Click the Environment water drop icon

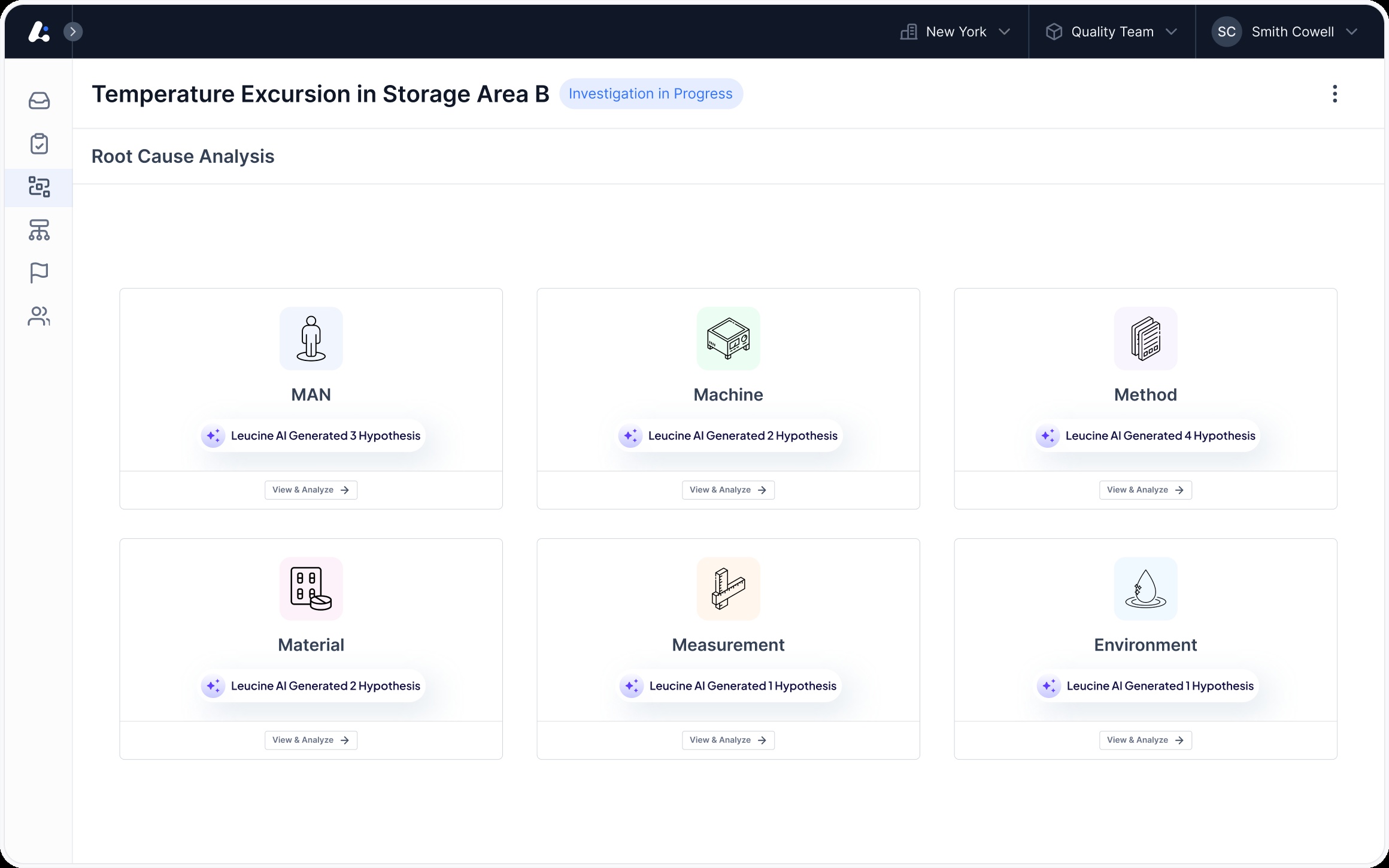click(1145, 588)
